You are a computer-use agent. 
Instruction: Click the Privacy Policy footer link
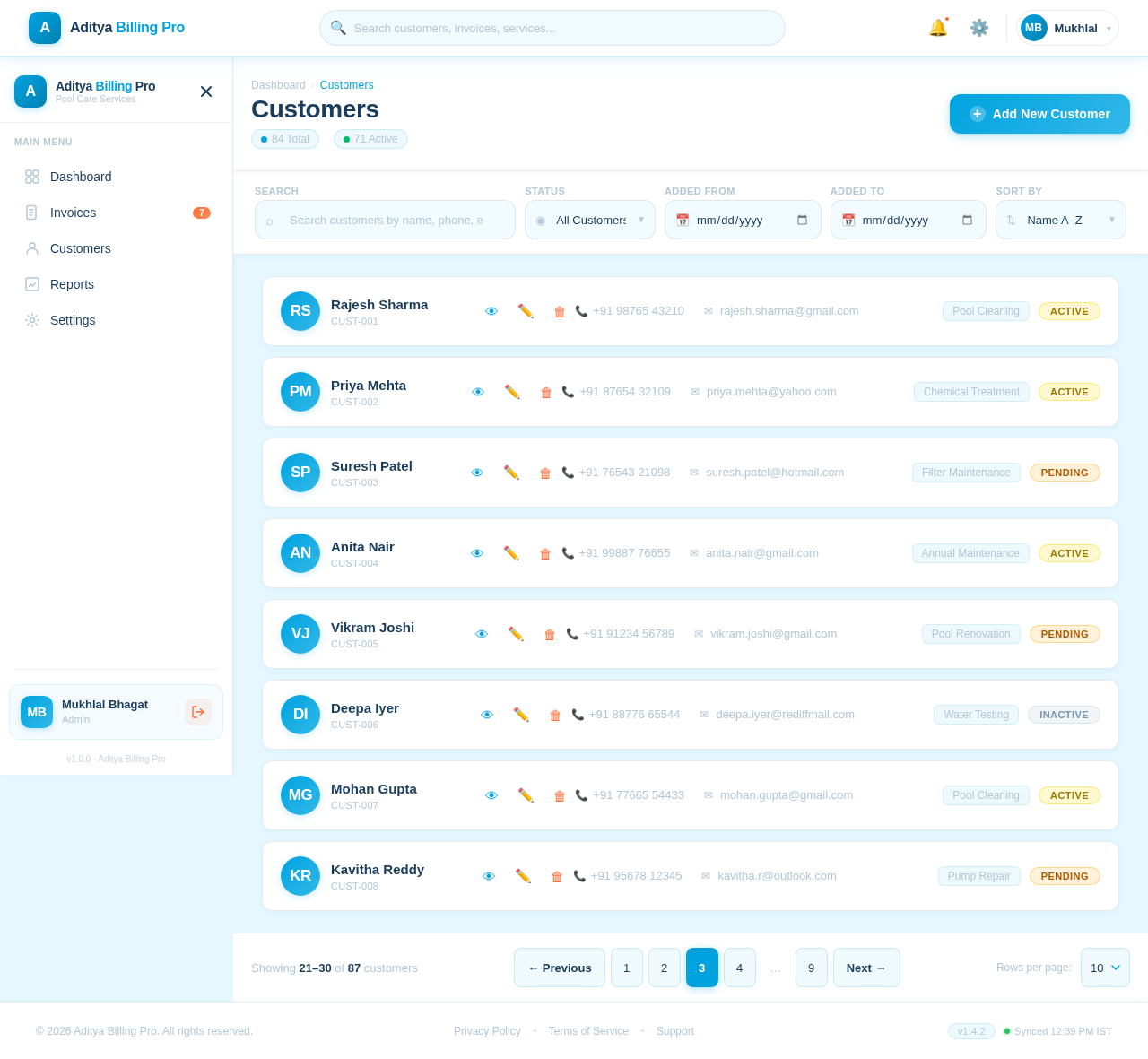(487, 1031)
